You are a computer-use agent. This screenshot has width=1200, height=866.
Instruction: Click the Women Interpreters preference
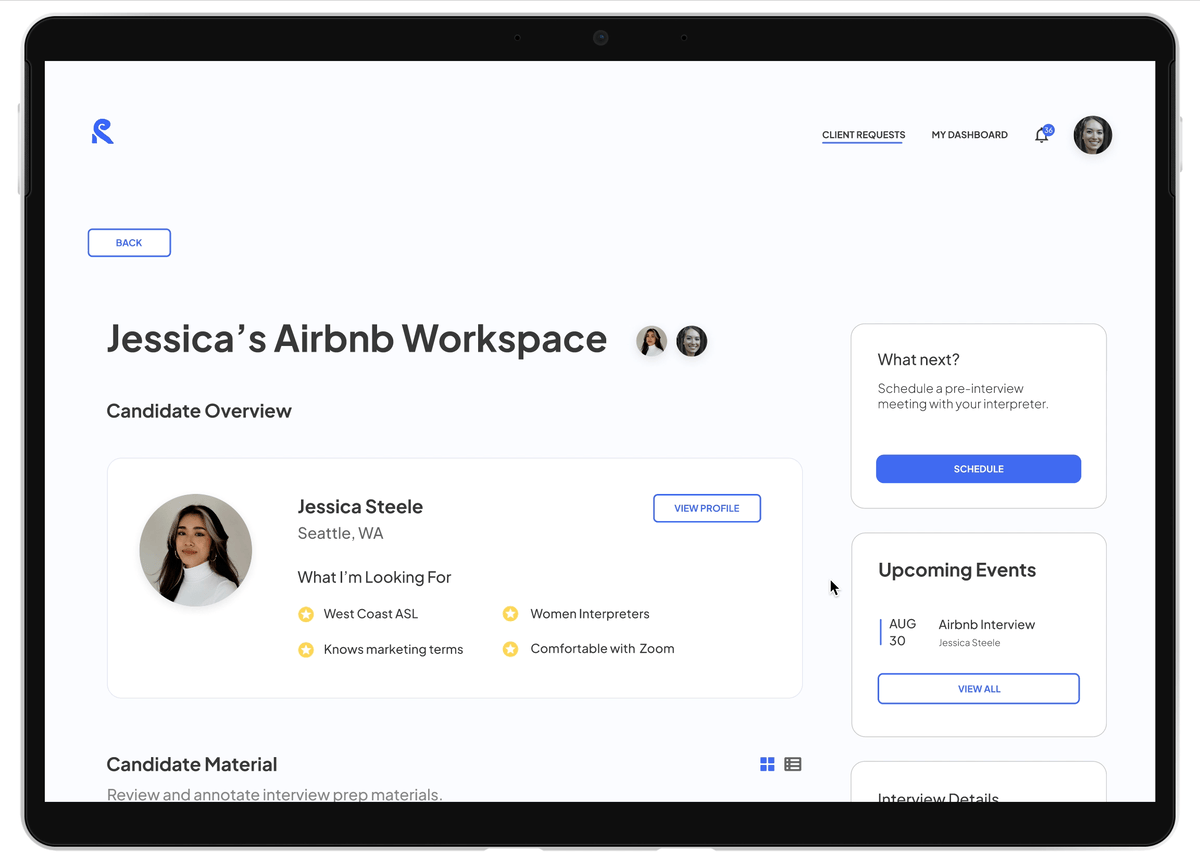pos(590,614)
